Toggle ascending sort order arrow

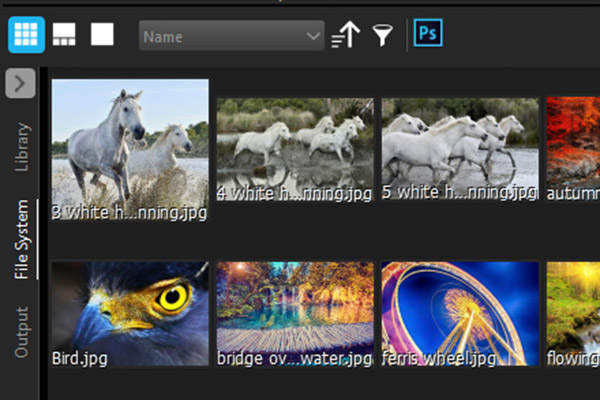pos(346,34)
